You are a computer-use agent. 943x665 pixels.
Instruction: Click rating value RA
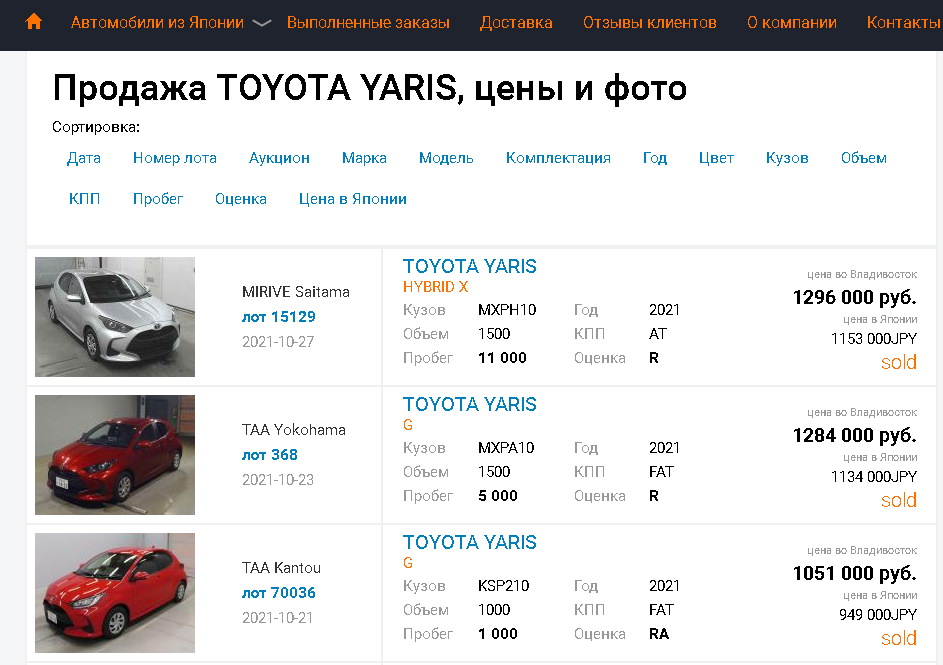(x=659, y=634)
